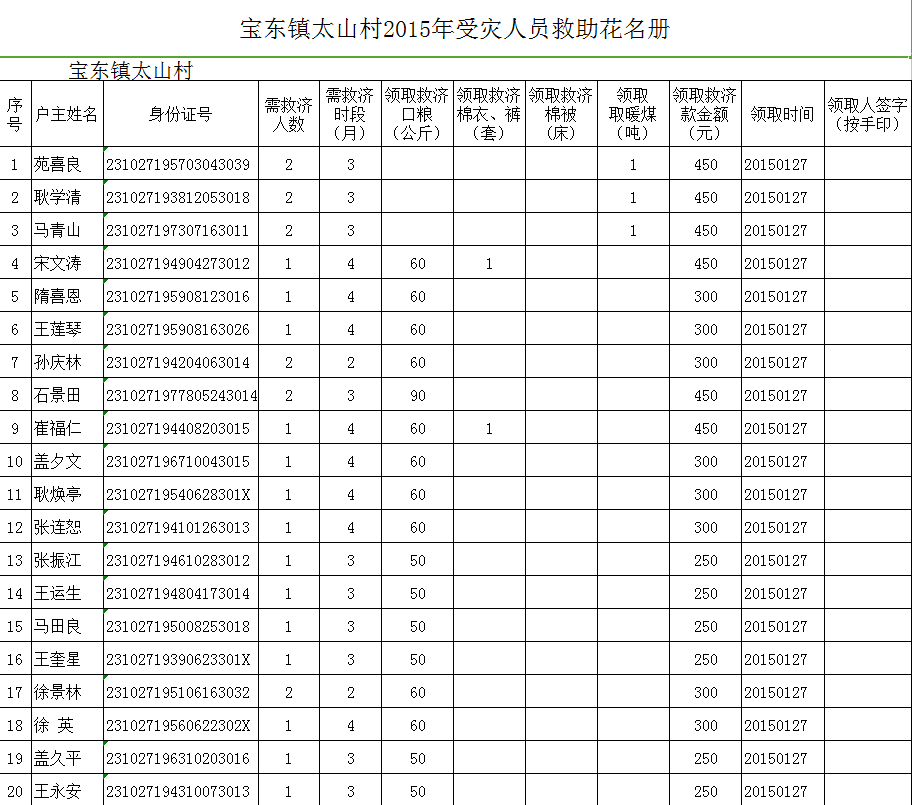The height and width of the screenshot is (805, 912).
Task: Select the 250 amount in 张振江's row
Action: 706,561
